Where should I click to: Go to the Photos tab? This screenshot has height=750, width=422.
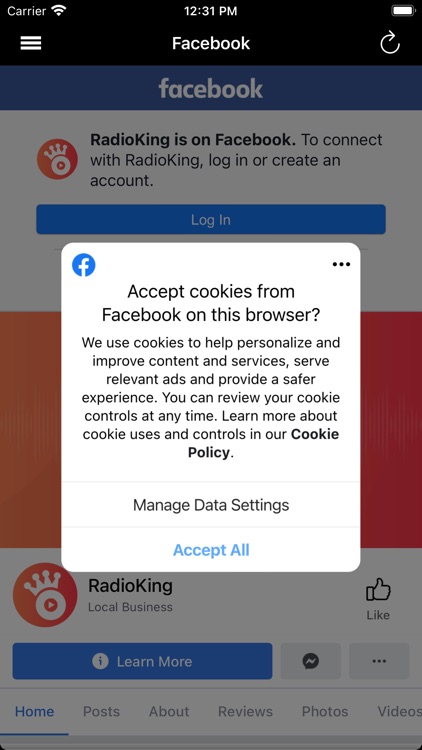(x=325, y=711)
